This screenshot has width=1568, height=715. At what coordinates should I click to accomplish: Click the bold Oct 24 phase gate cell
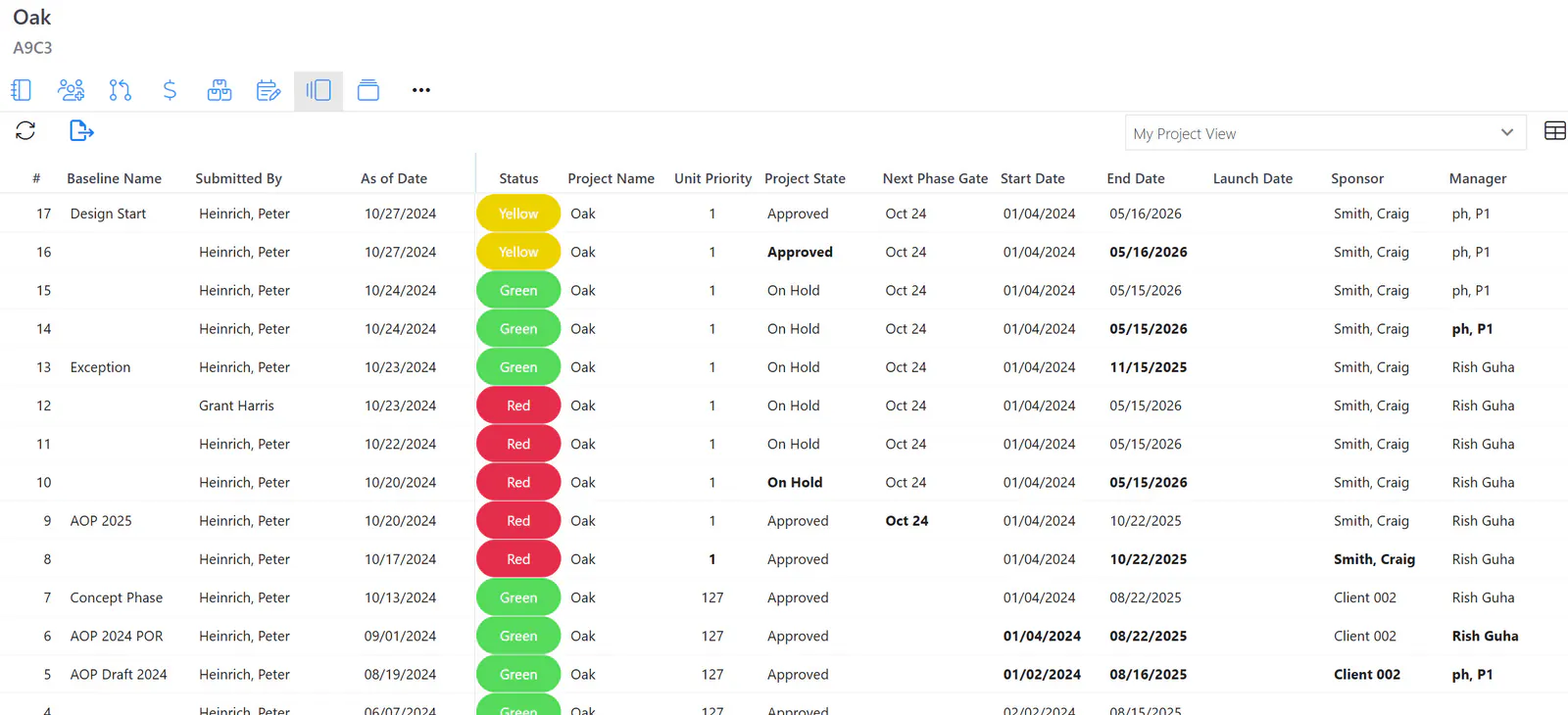click(906, 521)
